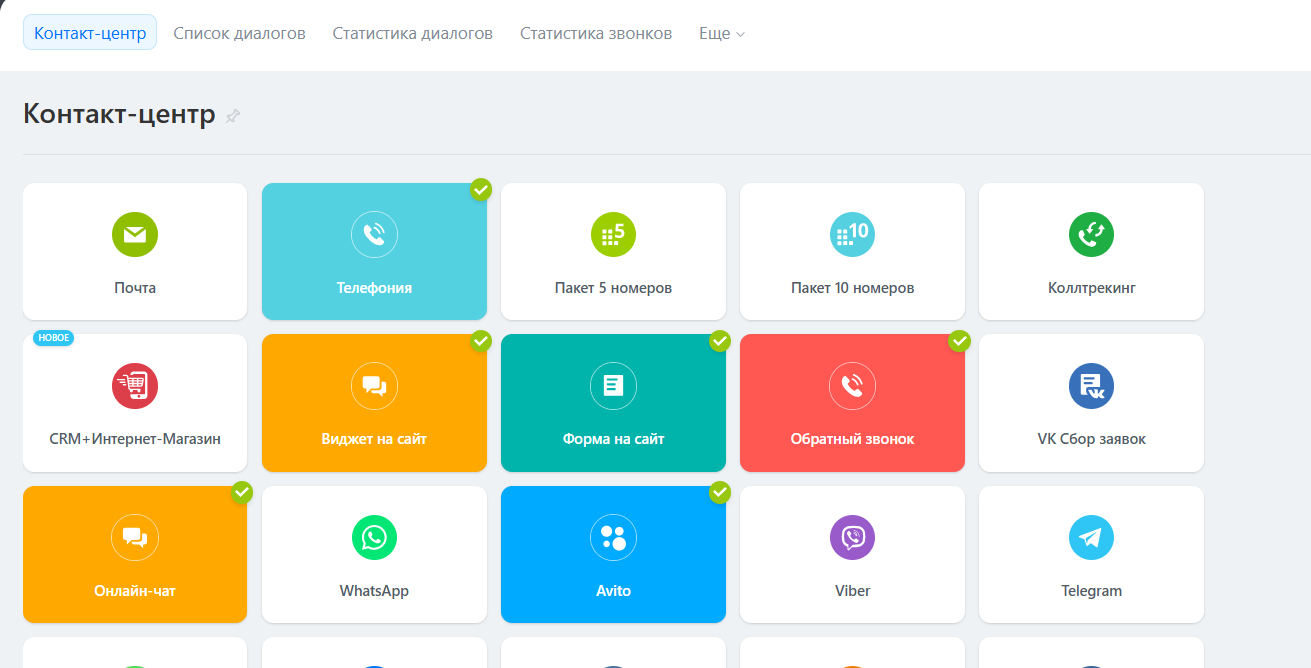Select the Пакет 5 номеров icon

pos(613,234)
